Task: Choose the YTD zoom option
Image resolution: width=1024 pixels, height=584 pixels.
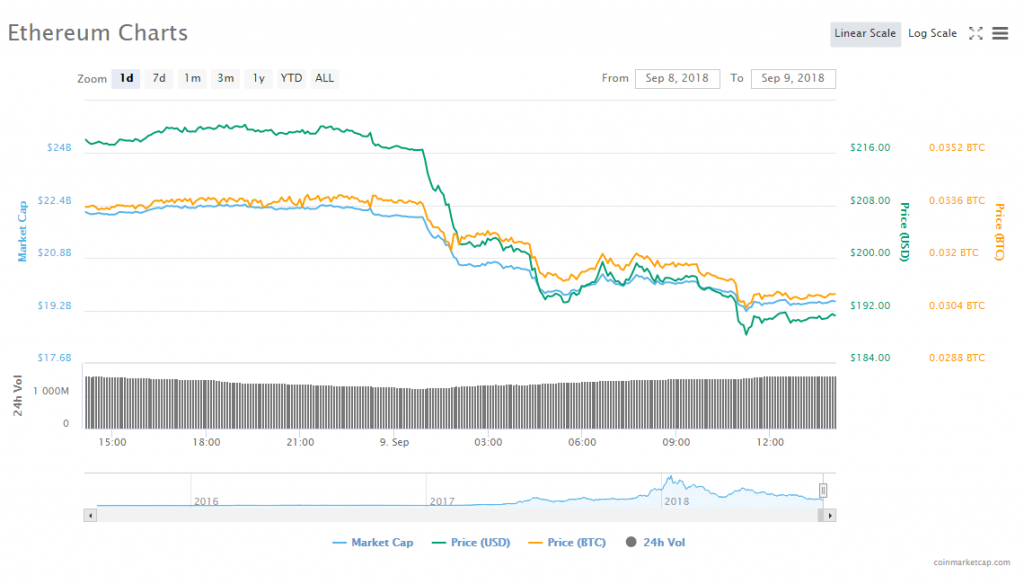Action: 291,78
